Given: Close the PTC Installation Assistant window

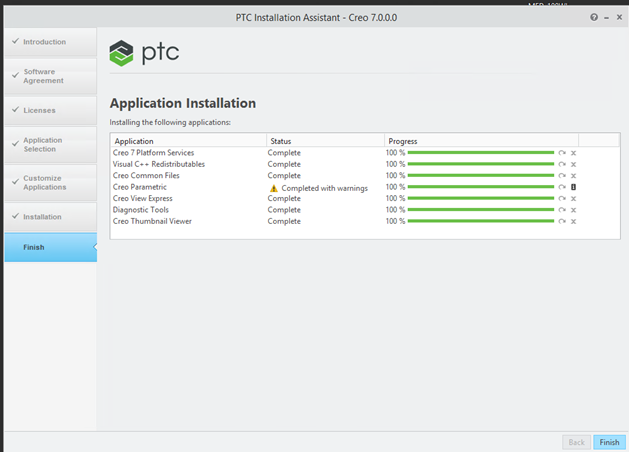Looking at the screenshot, I should 619,17.
